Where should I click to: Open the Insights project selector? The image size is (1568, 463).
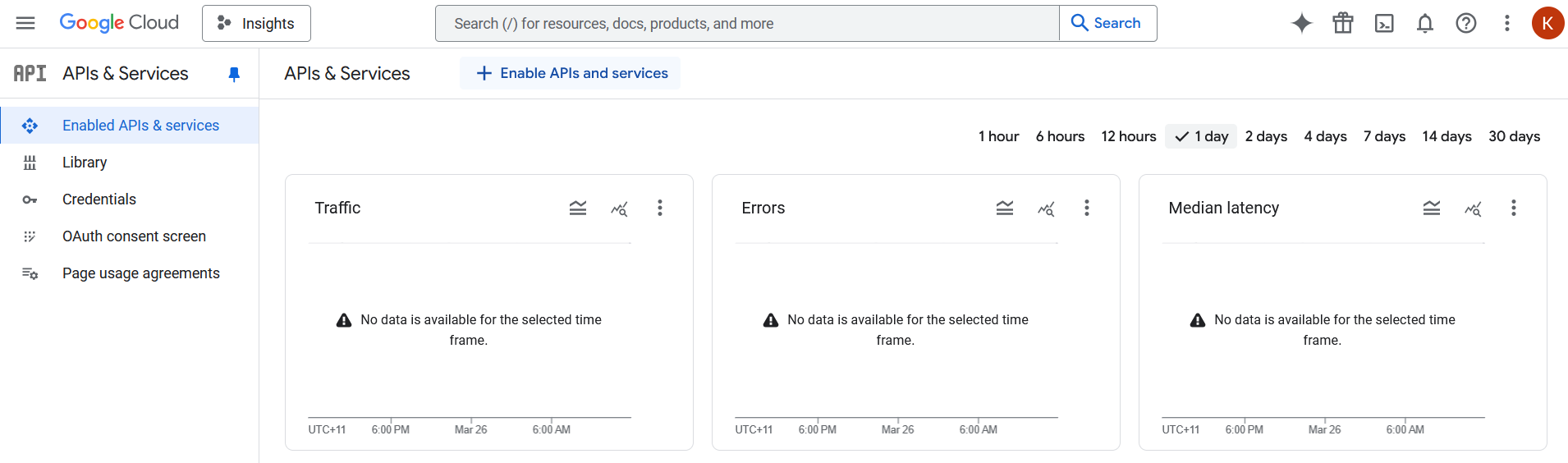(256, 23)
